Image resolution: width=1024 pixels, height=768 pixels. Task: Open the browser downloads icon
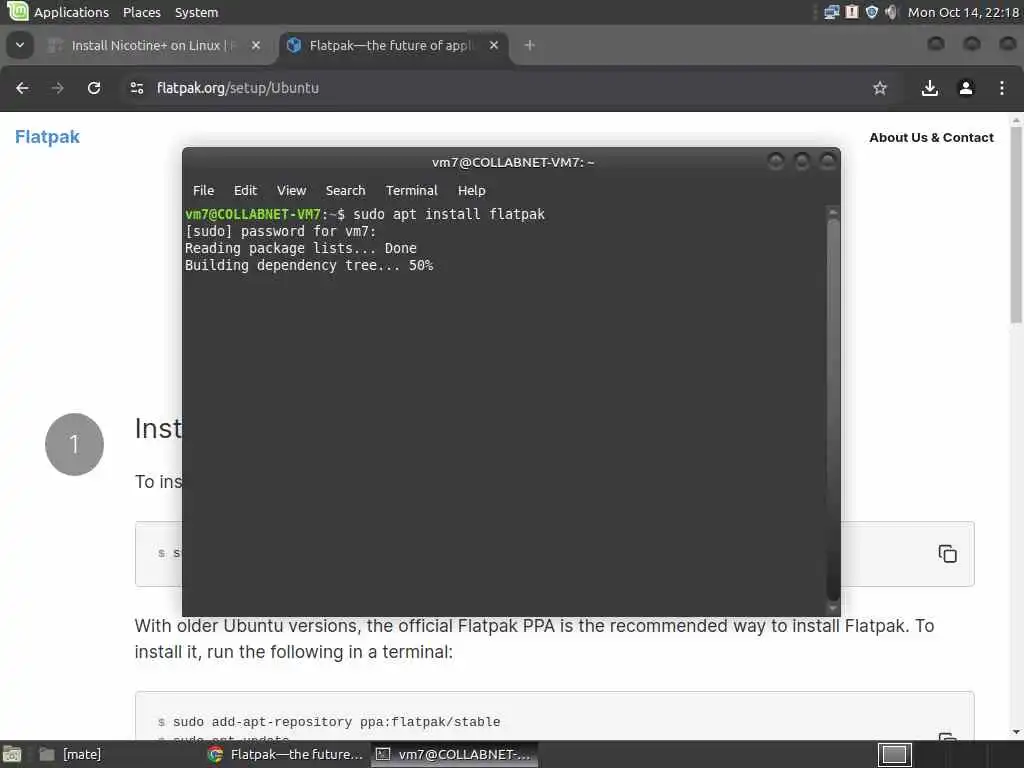click(929, 88)
